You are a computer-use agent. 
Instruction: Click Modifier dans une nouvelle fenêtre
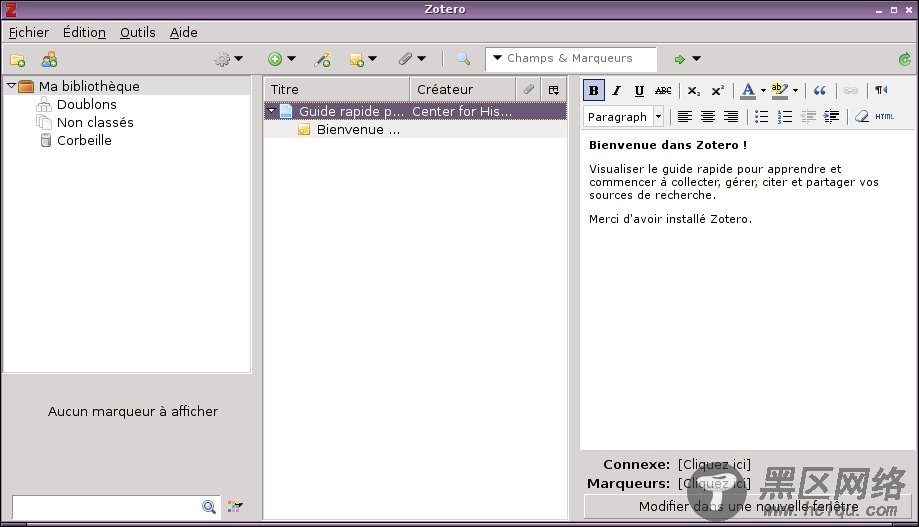click(x=748, y=506)
